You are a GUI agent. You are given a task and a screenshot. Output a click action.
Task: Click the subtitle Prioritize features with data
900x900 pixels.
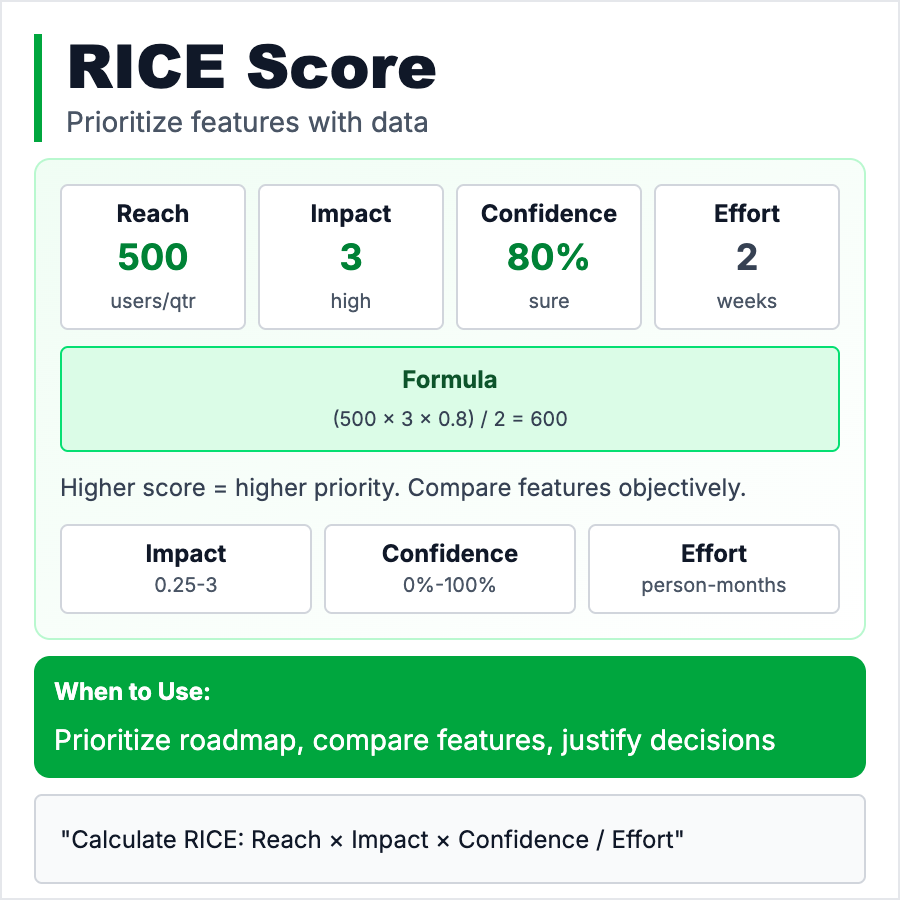click(x=247, y=123)
